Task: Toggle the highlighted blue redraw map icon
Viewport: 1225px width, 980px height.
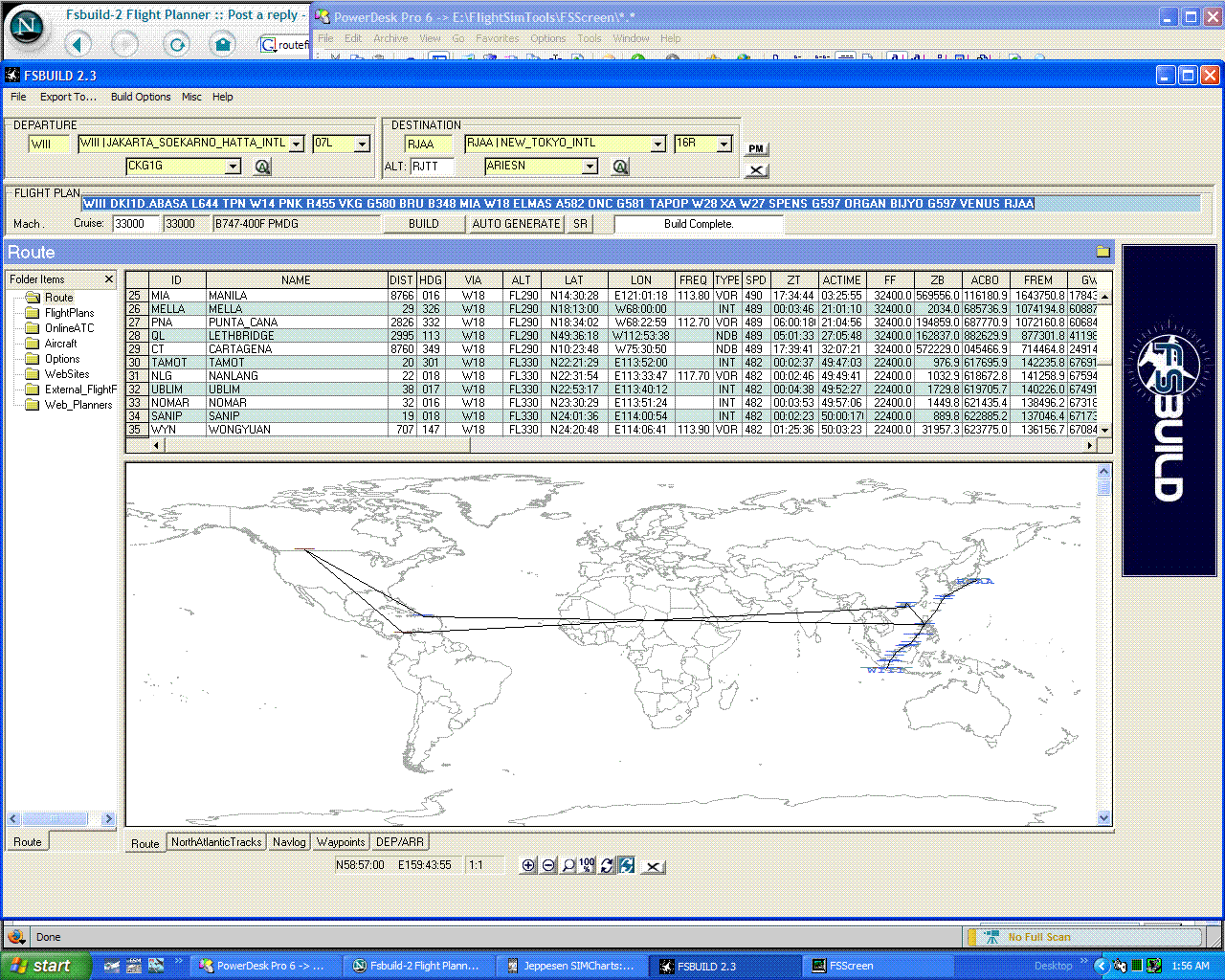Action: point(627,865)
